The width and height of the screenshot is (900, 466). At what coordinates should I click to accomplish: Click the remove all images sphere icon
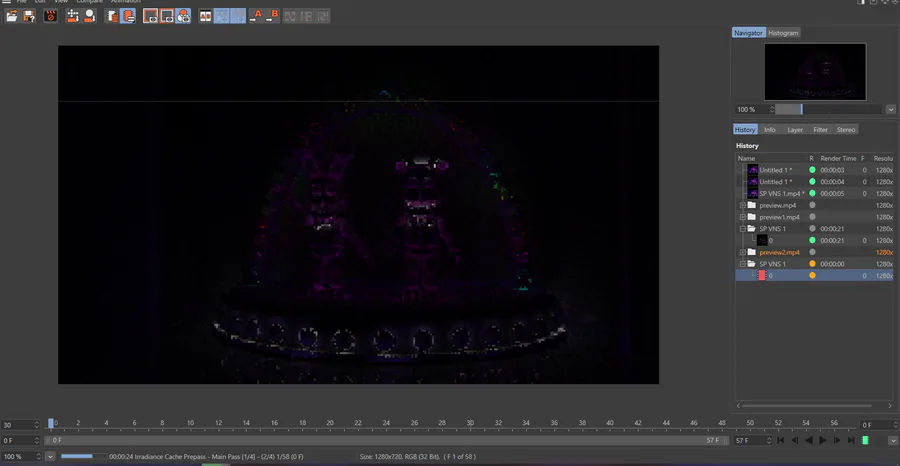(x=90, y=16)
